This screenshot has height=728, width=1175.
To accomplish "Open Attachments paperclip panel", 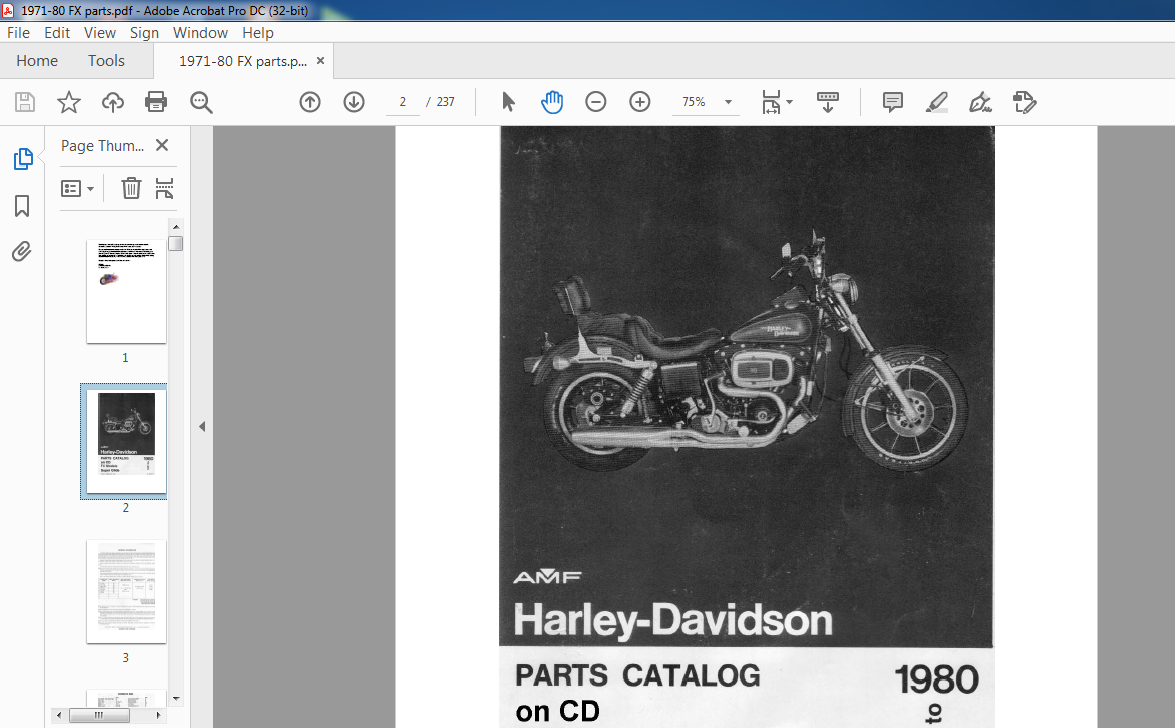I will click(22, 251).
